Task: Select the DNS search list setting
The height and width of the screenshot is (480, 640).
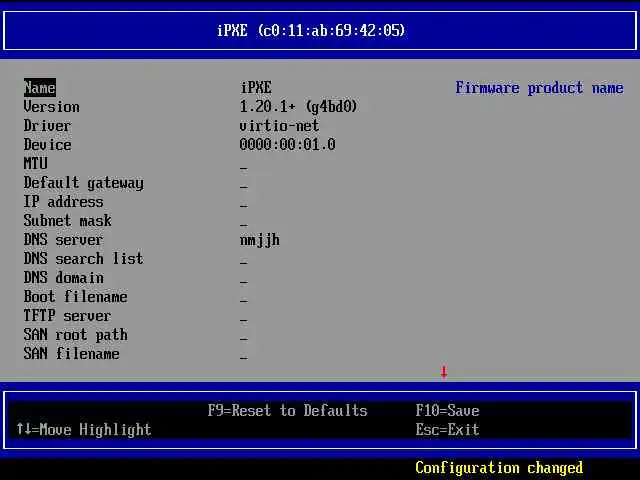Action: (x=83, y=258)
